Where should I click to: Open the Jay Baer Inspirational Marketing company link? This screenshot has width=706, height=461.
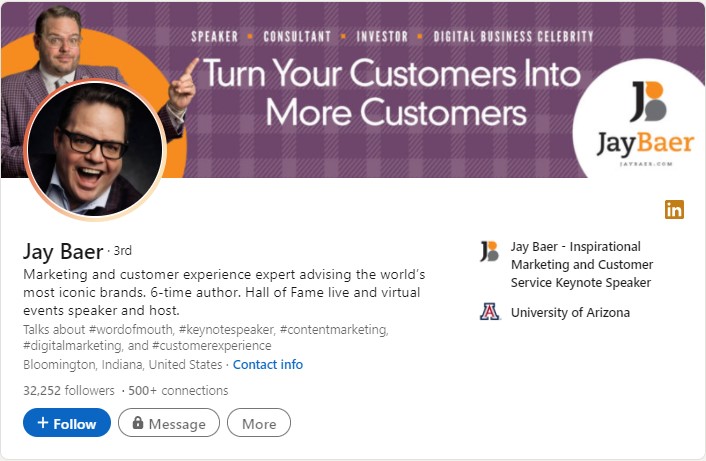581,265
